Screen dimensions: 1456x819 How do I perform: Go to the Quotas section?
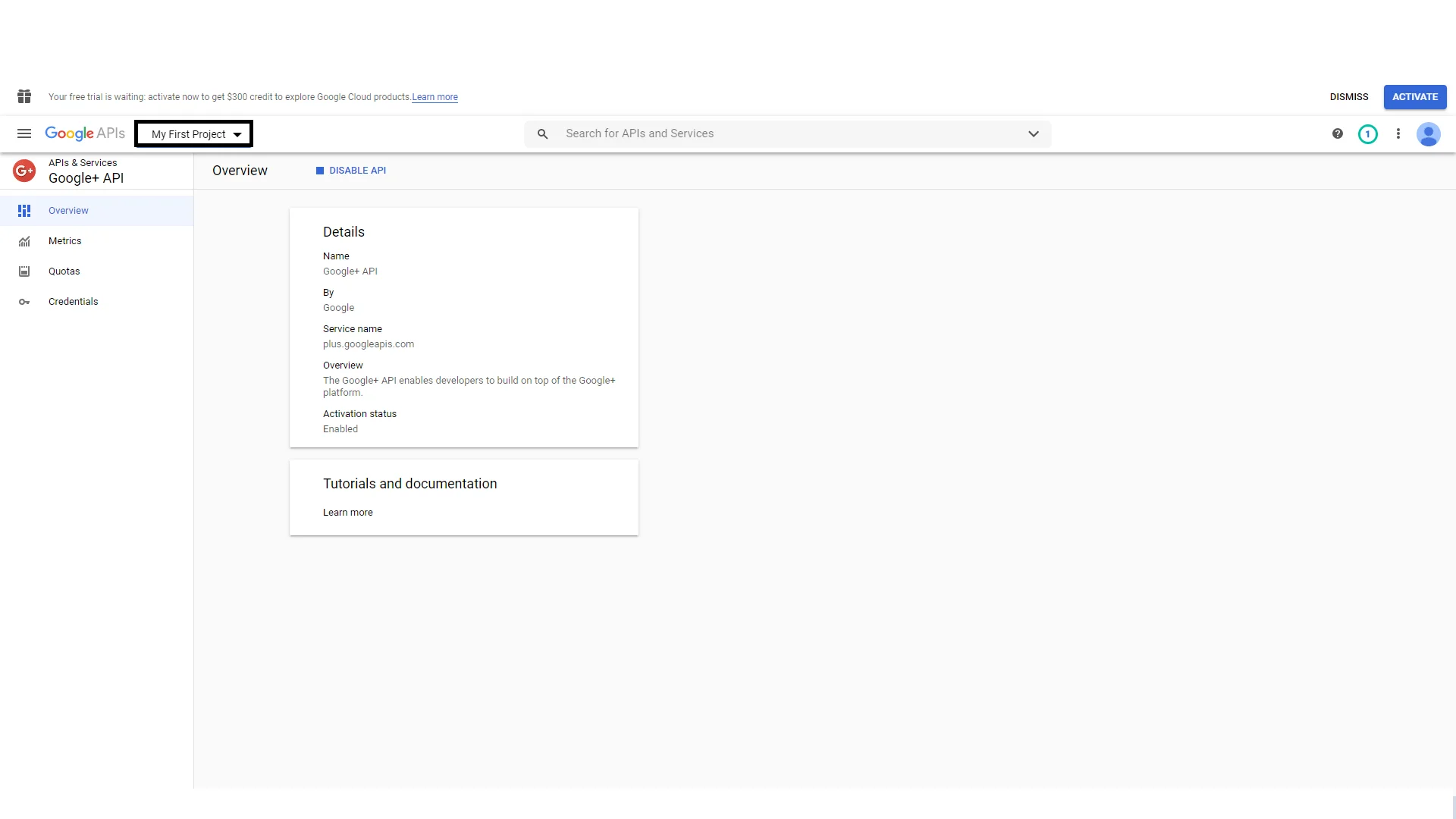pos(64,271)
